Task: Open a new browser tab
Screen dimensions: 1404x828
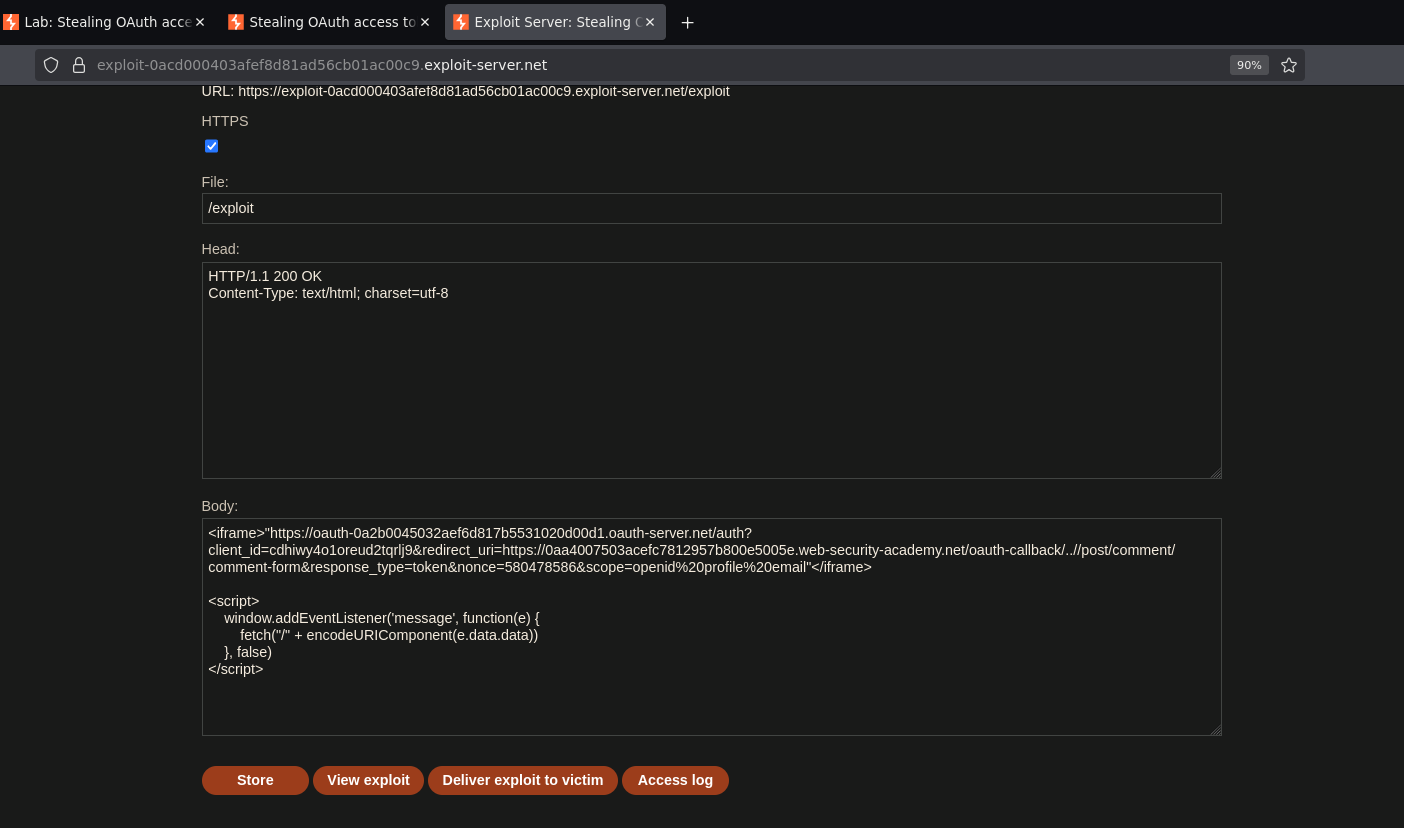Action: [x=687, y=22]
